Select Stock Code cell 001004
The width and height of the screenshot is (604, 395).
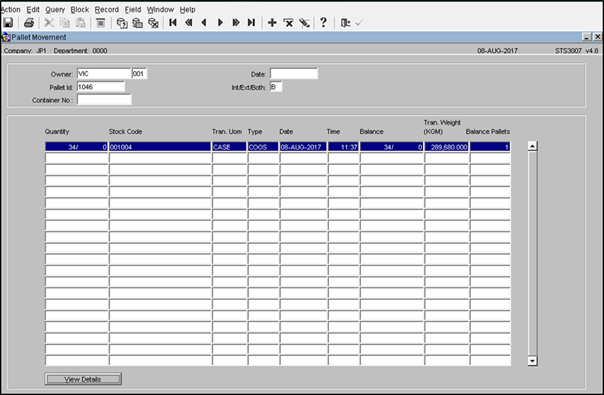point(160,147)
